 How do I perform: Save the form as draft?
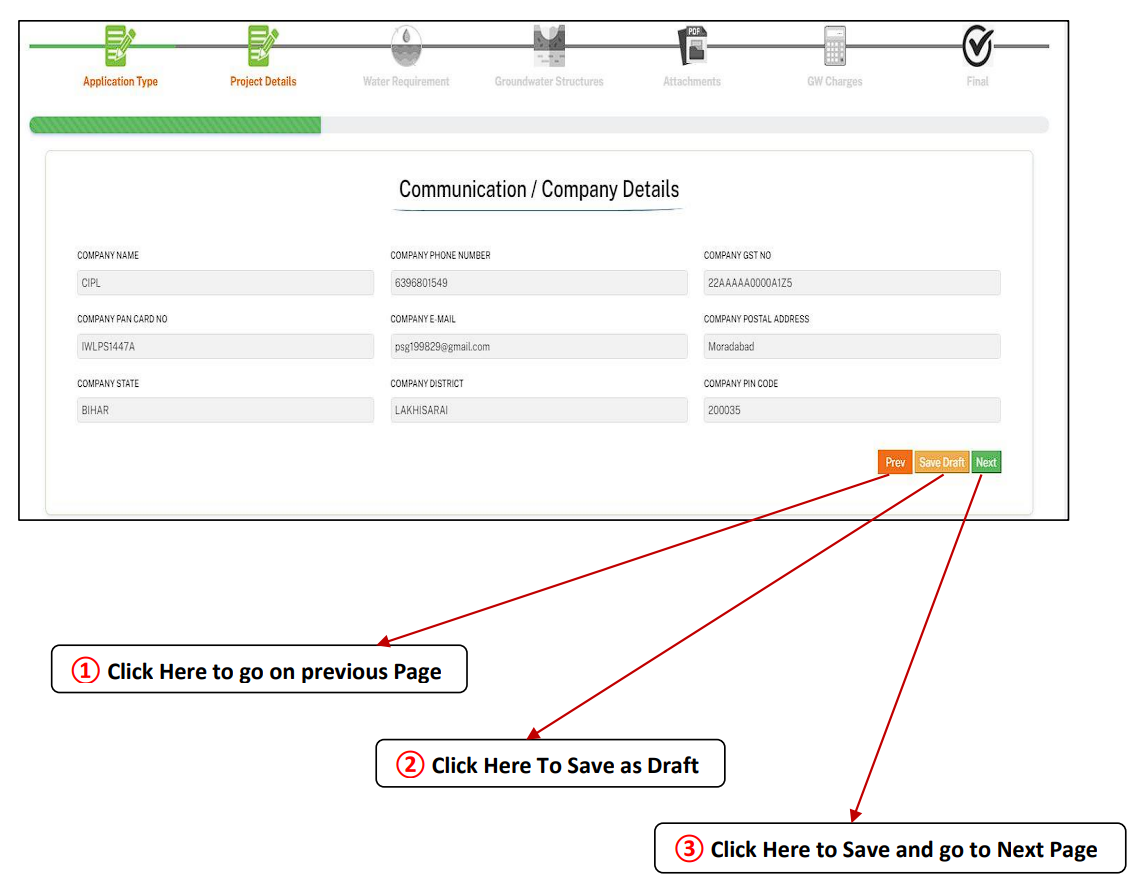click(941, 462)
